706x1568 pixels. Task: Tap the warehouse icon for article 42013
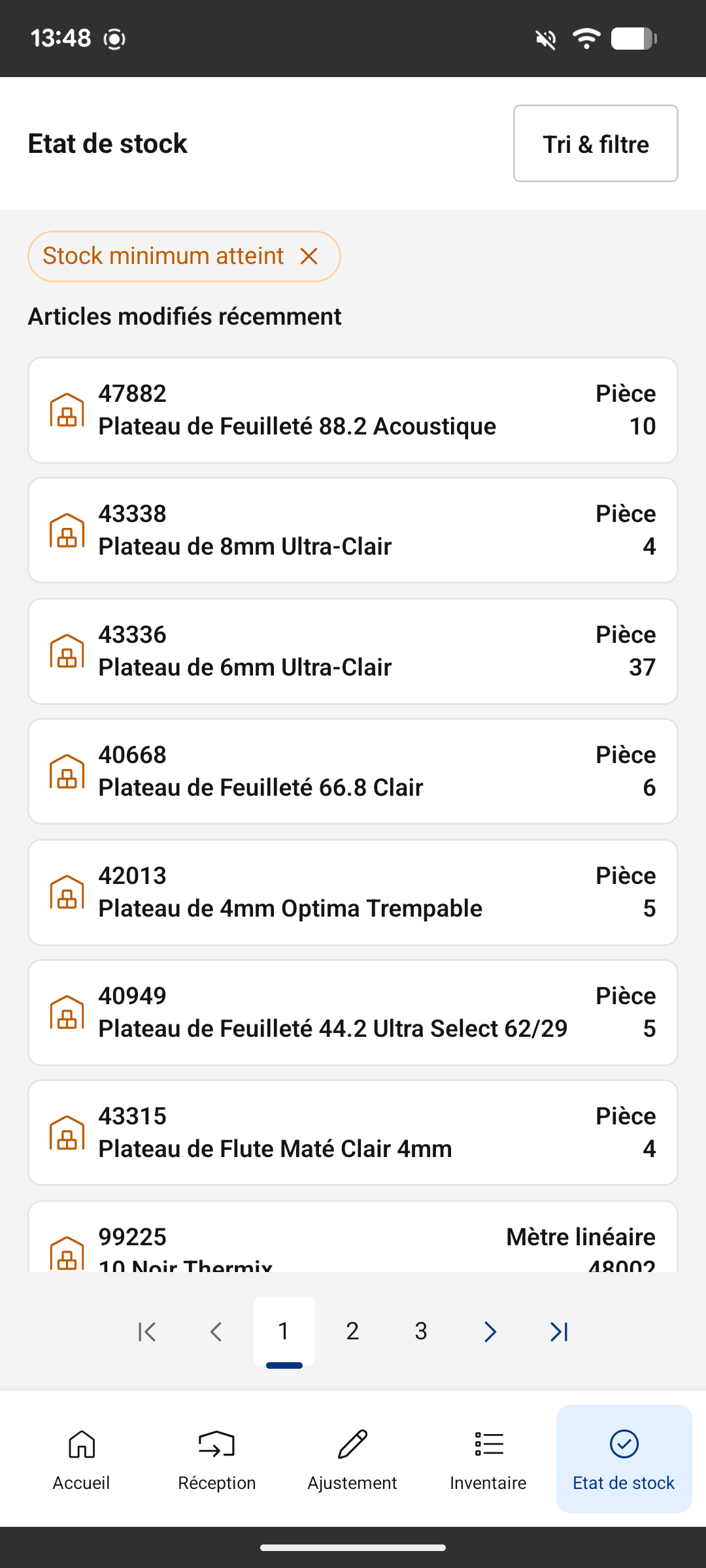point(67,892)
